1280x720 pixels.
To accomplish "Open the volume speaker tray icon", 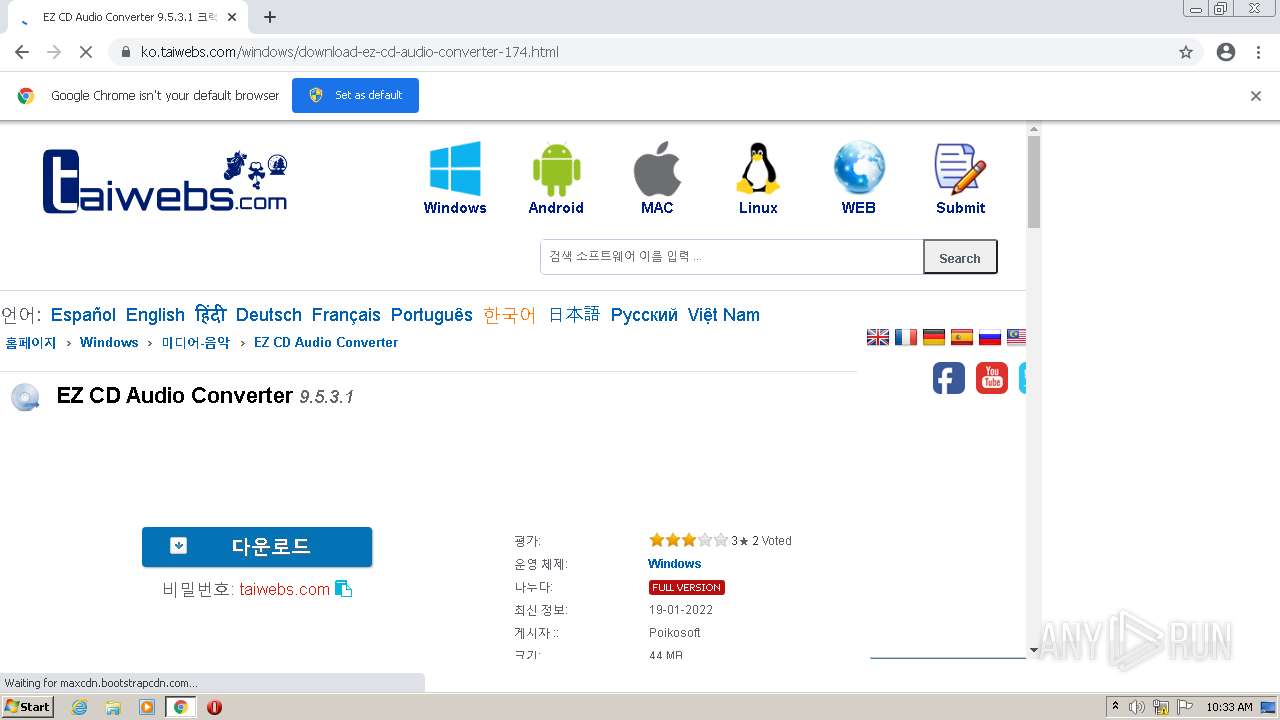I will (1137, 707).
